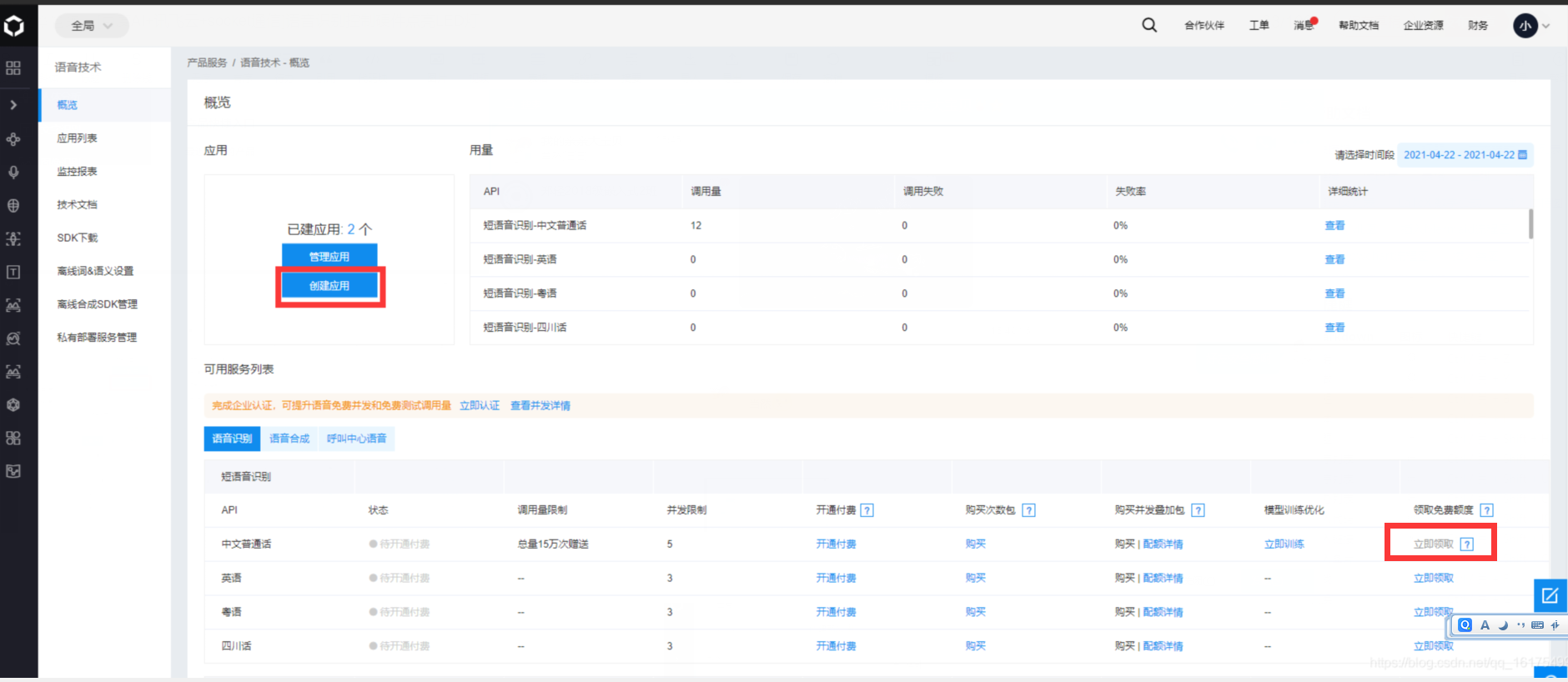Click the usage table vertical scrollbar
The width and height of the screenshot is (1568, 682).
click(x=1530, y=224)
